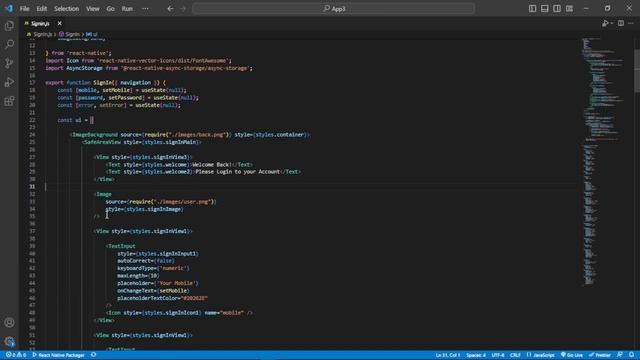
Task: Click the a1 variable breadcrumb
Action: click(x=92, y=34)
